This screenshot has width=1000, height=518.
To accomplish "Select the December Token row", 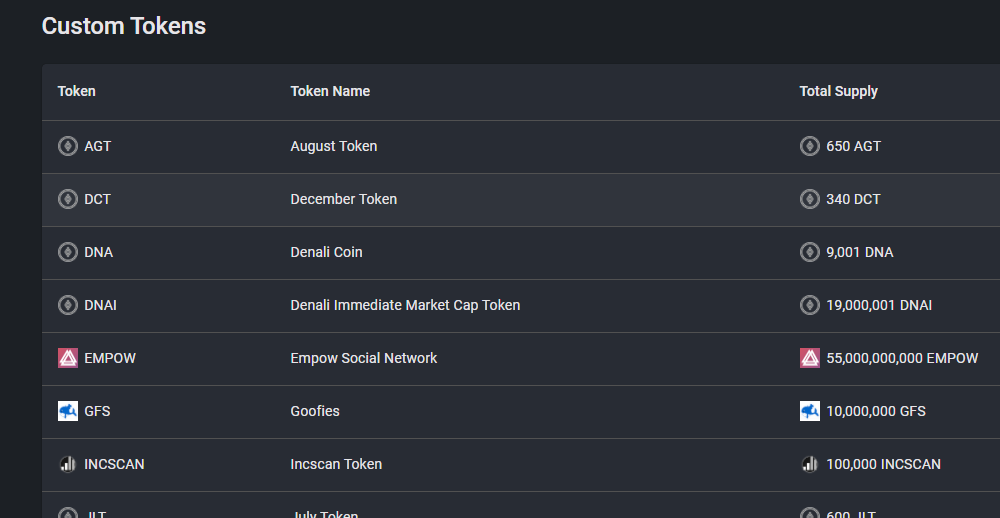I will 521,199.
